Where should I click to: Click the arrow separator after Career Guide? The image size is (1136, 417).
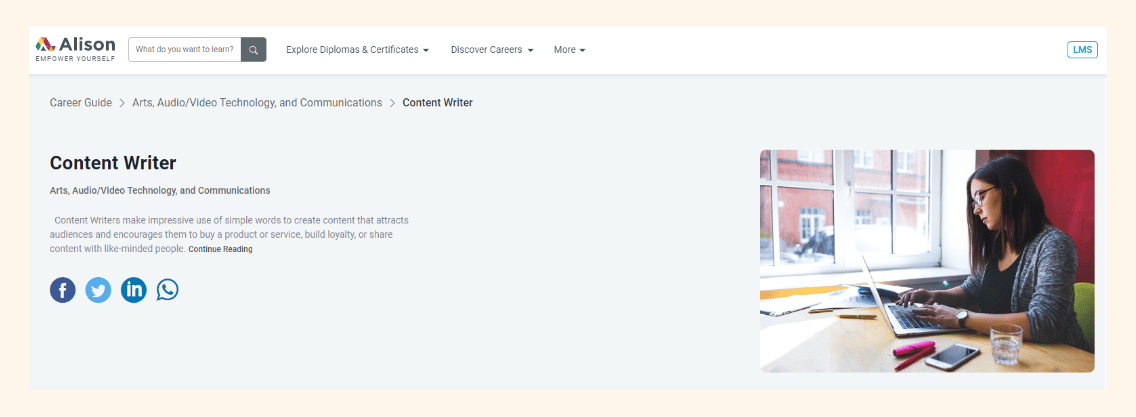pos(122,103)
